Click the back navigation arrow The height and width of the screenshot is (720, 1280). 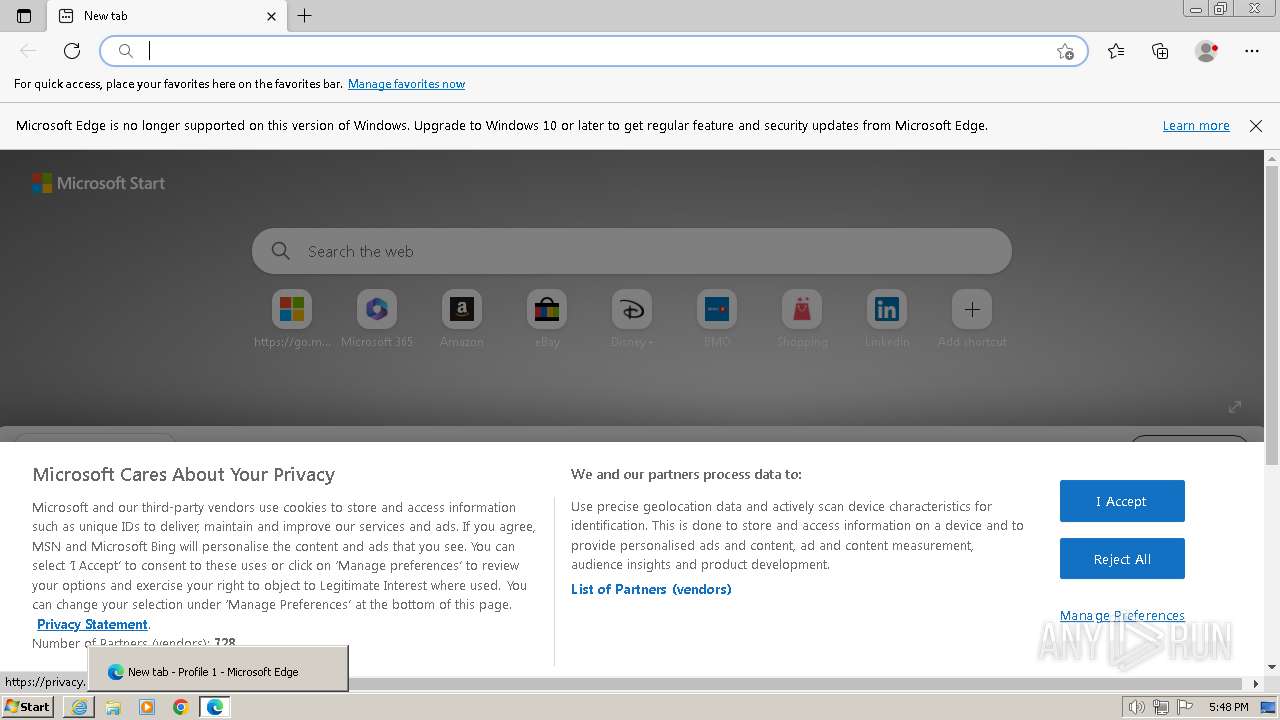pyautogui.click(x=28, y=51)
